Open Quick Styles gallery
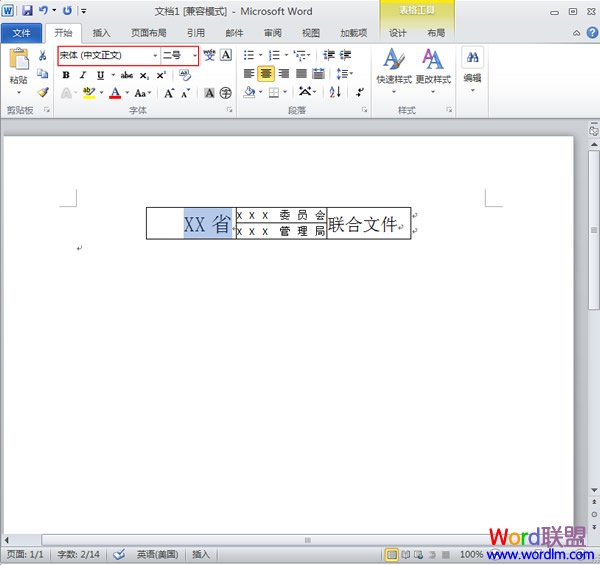This screenshot has width=600, height=565. tap(394, 71)
